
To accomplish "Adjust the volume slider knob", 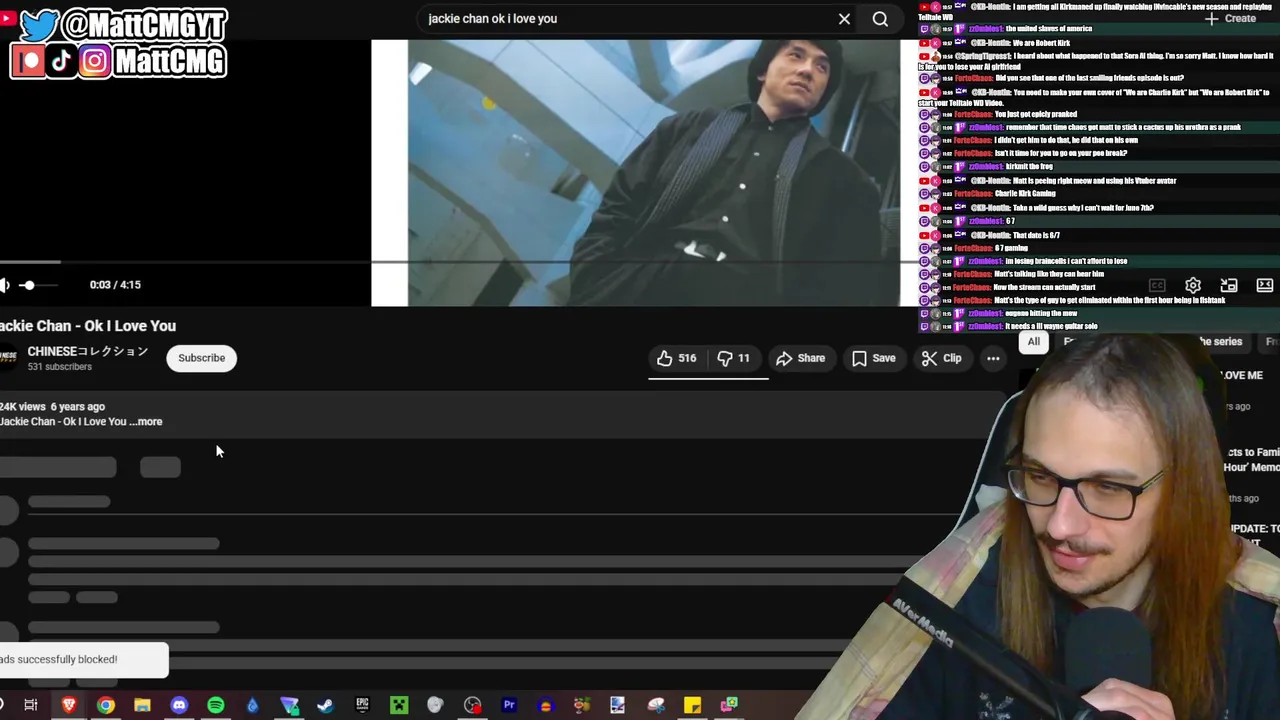I will pyautogui.click(x=28, y=286).
